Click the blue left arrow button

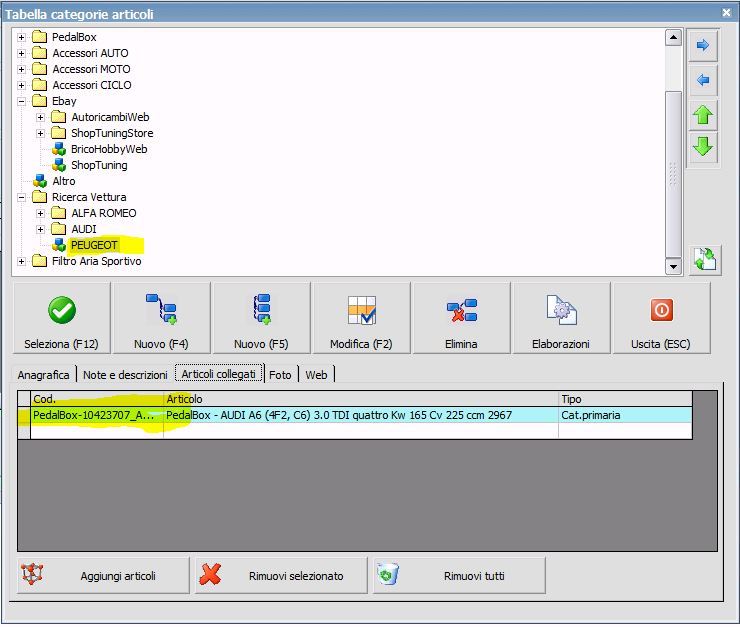pos(703,80)
